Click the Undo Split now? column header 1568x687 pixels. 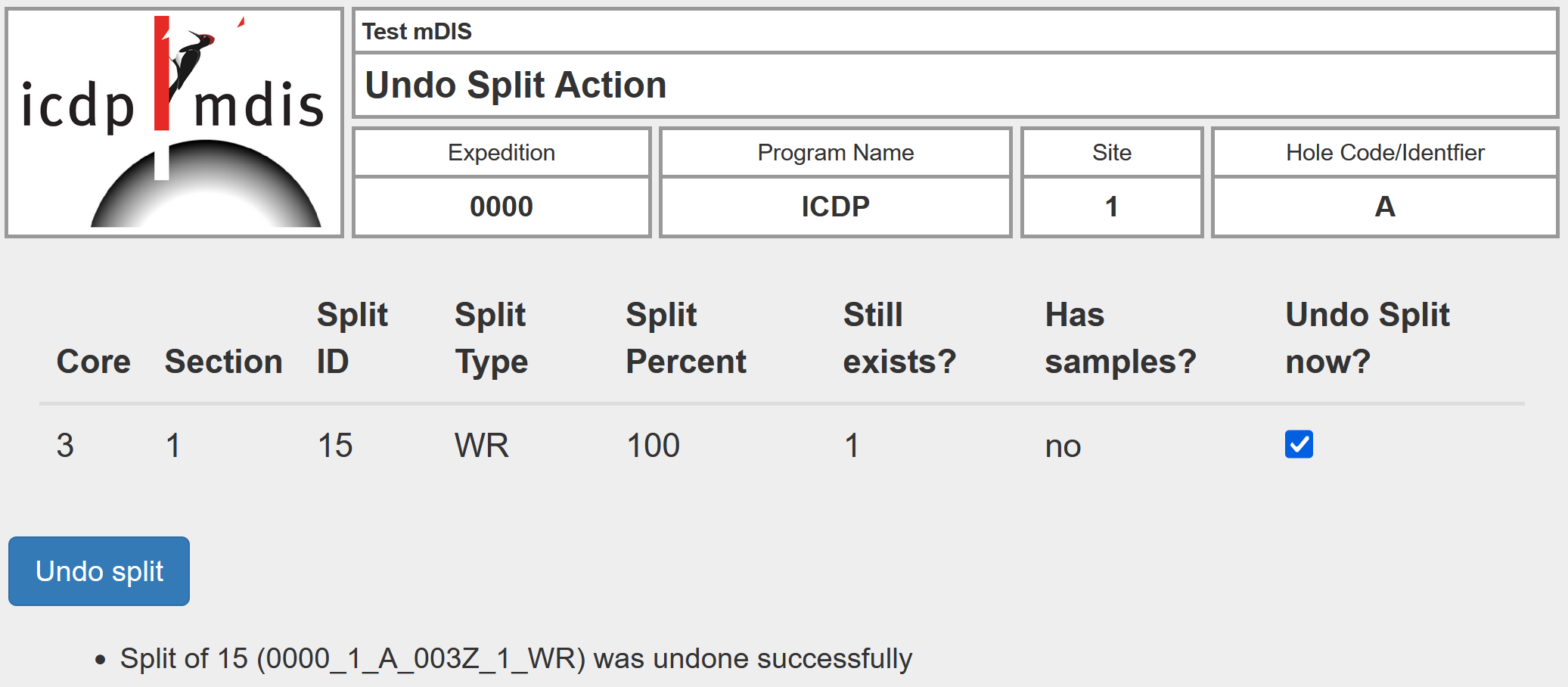[1367, 338]
